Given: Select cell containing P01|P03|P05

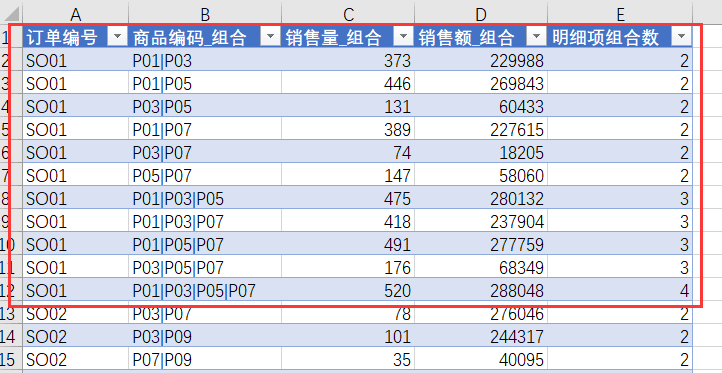Looking at the screenshot, I should (x=205, y=198).
